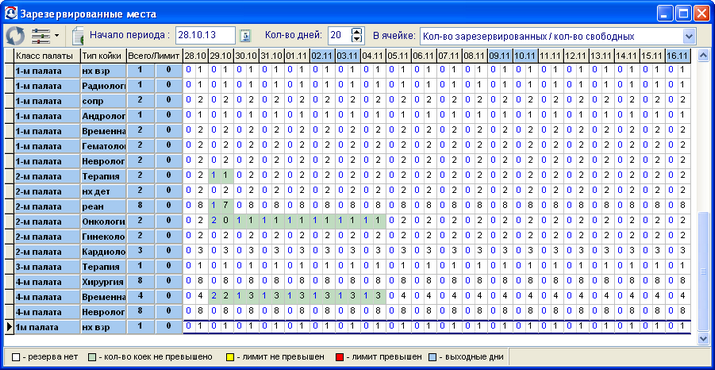Click the red 'лимит превышен' legend swatch
This screenshot has height=370, width=715.
click(x=339, y=357)
